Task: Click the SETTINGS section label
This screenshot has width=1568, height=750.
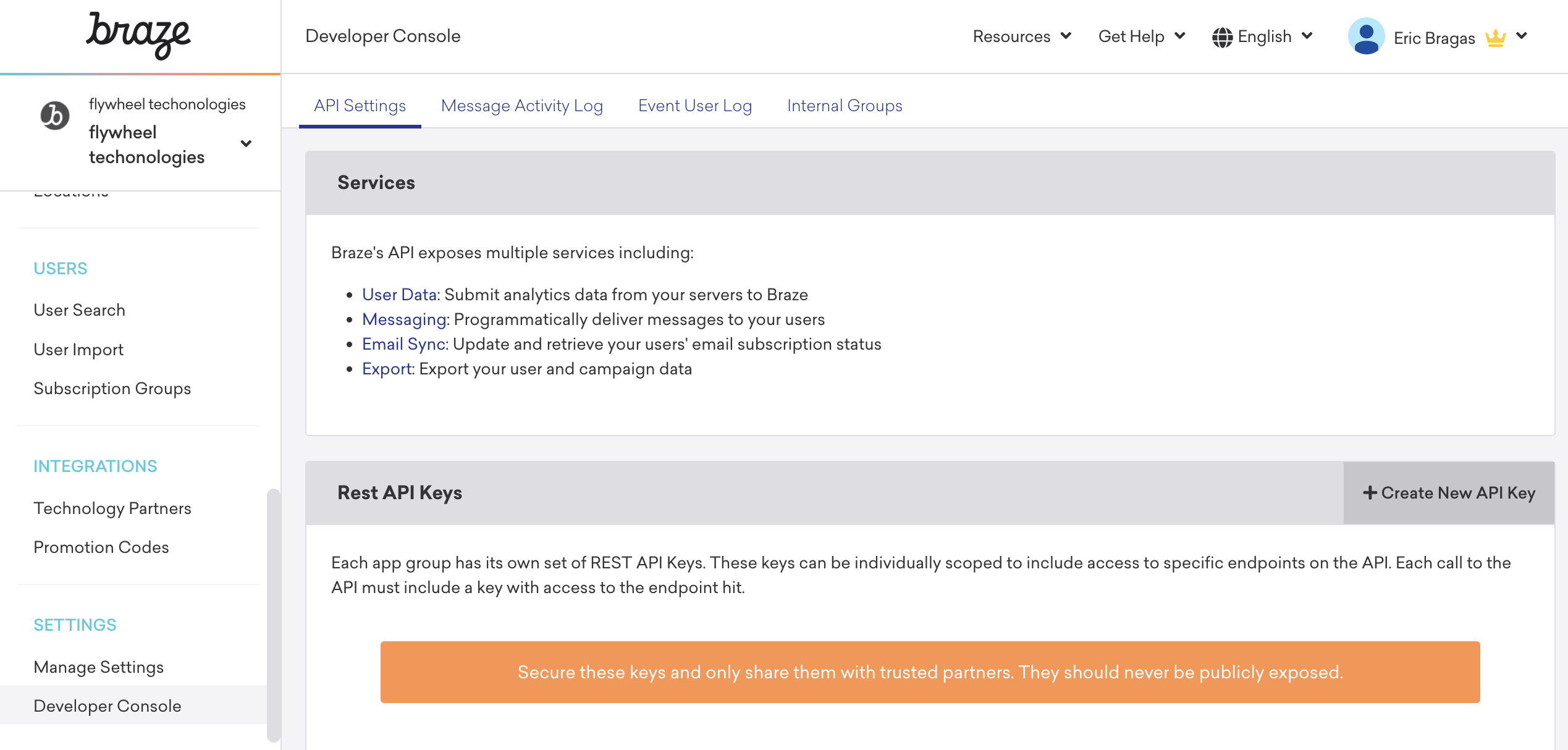Action: click(75, 625)
